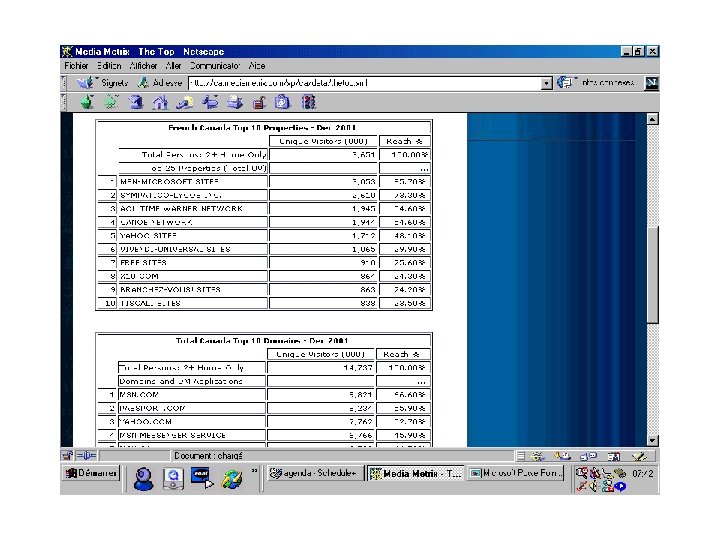Expand the quick launch overflow chevron

(254, 471)
